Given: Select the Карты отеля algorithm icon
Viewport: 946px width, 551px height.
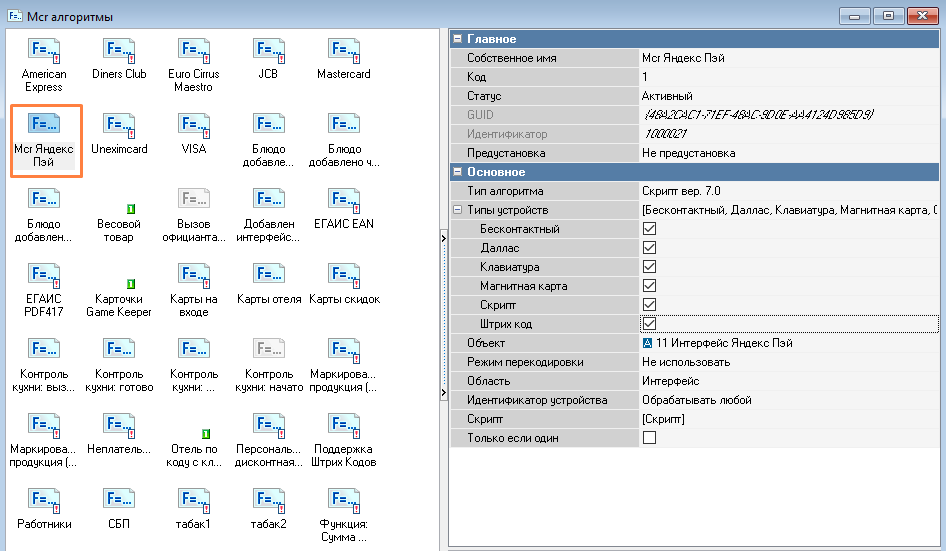Looking at the screenshot, I should [x=268, y=276].
